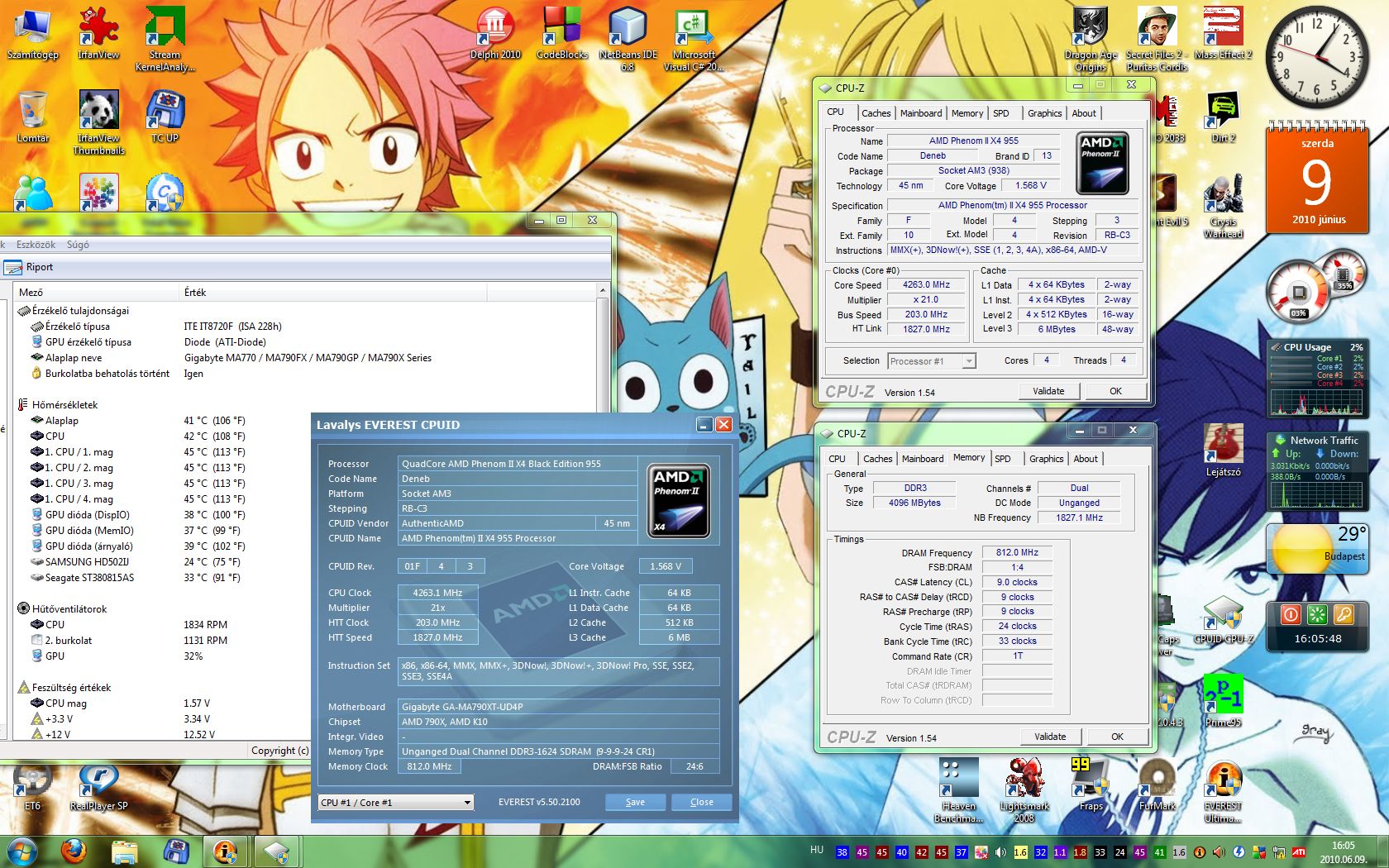
Task: Switch to Caches tab in top CPU-Z
Action: 876,113
